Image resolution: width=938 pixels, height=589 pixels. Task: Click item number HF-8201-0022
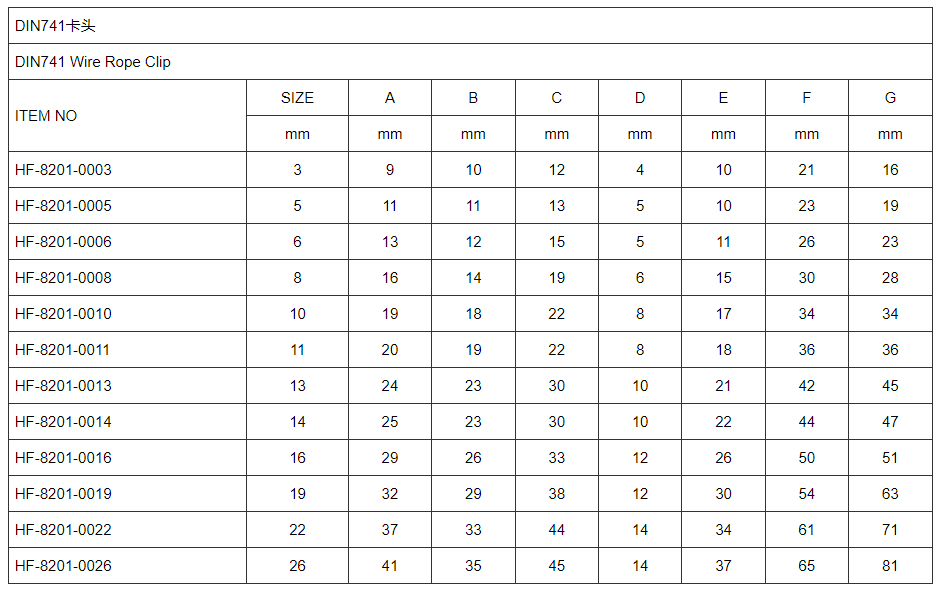63,530
